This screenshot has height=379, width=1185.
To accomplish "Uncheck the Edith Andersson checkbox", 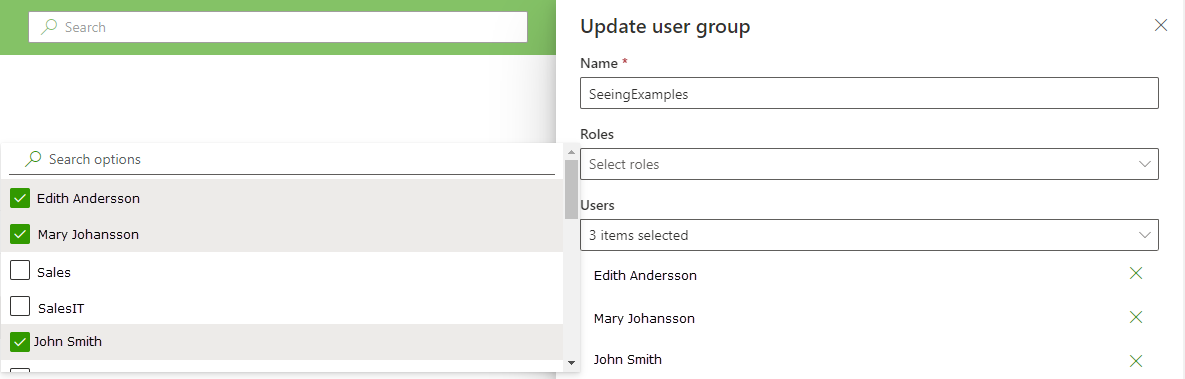I will [x=20, y=198].
